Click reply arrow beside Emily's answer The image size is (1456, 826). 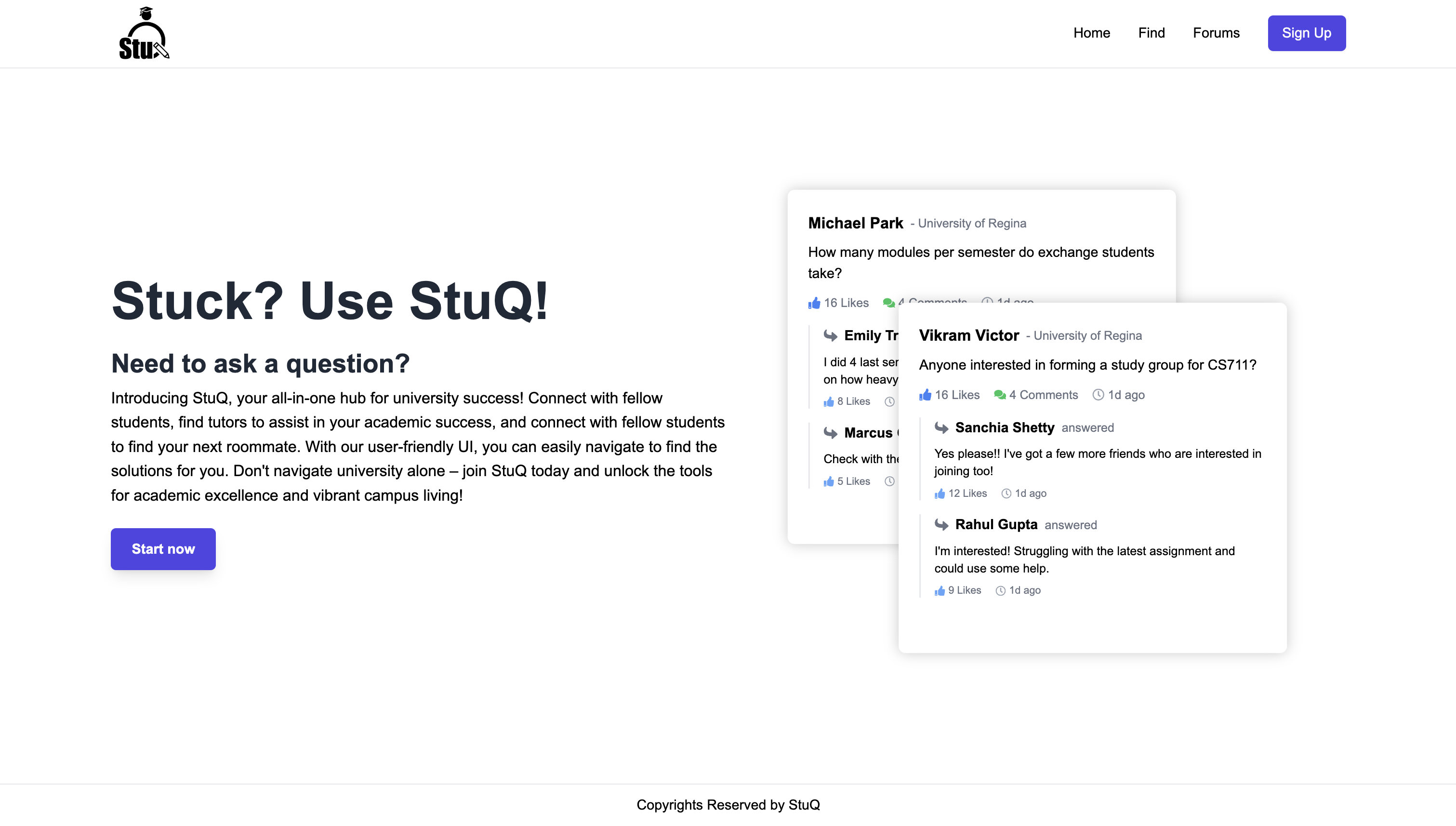pyautogui.click(x=830, y=336)
